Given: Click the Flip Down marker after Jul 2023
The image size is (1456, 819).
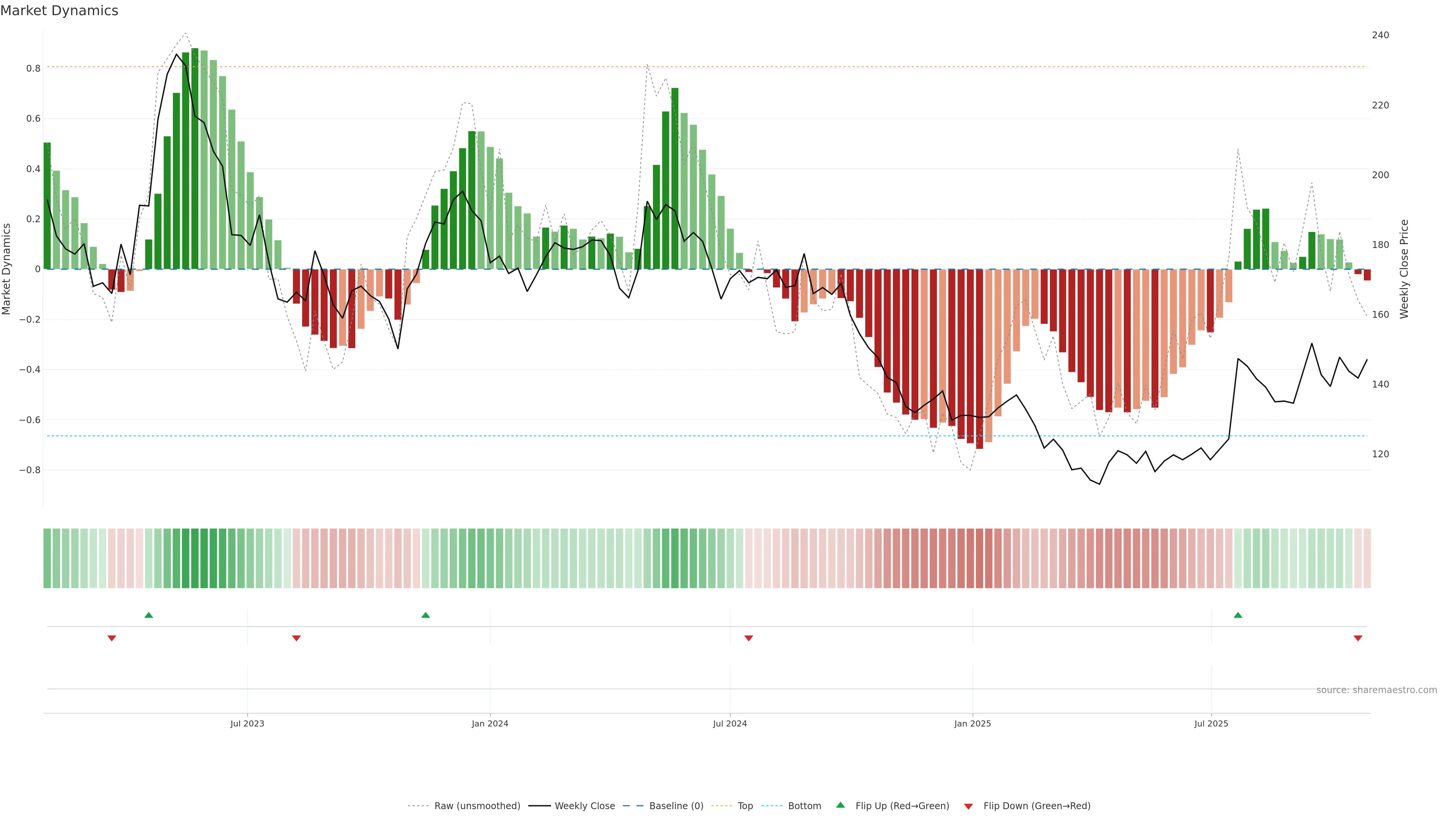Looking at the screenshot, I should [296, 638].
